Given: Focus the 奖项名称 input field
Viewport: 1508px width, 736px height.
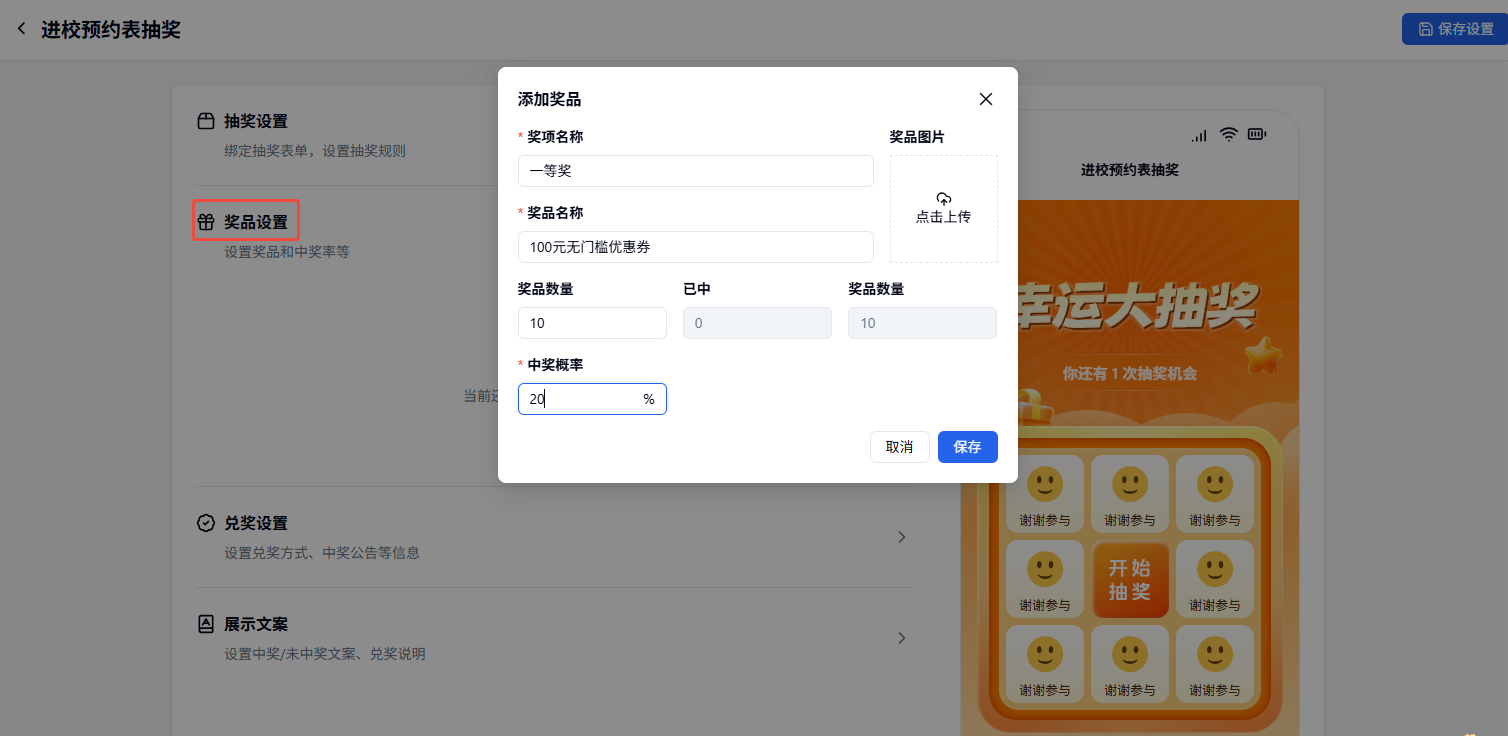Looking at the screenshot, I should (x=695, y=171).
